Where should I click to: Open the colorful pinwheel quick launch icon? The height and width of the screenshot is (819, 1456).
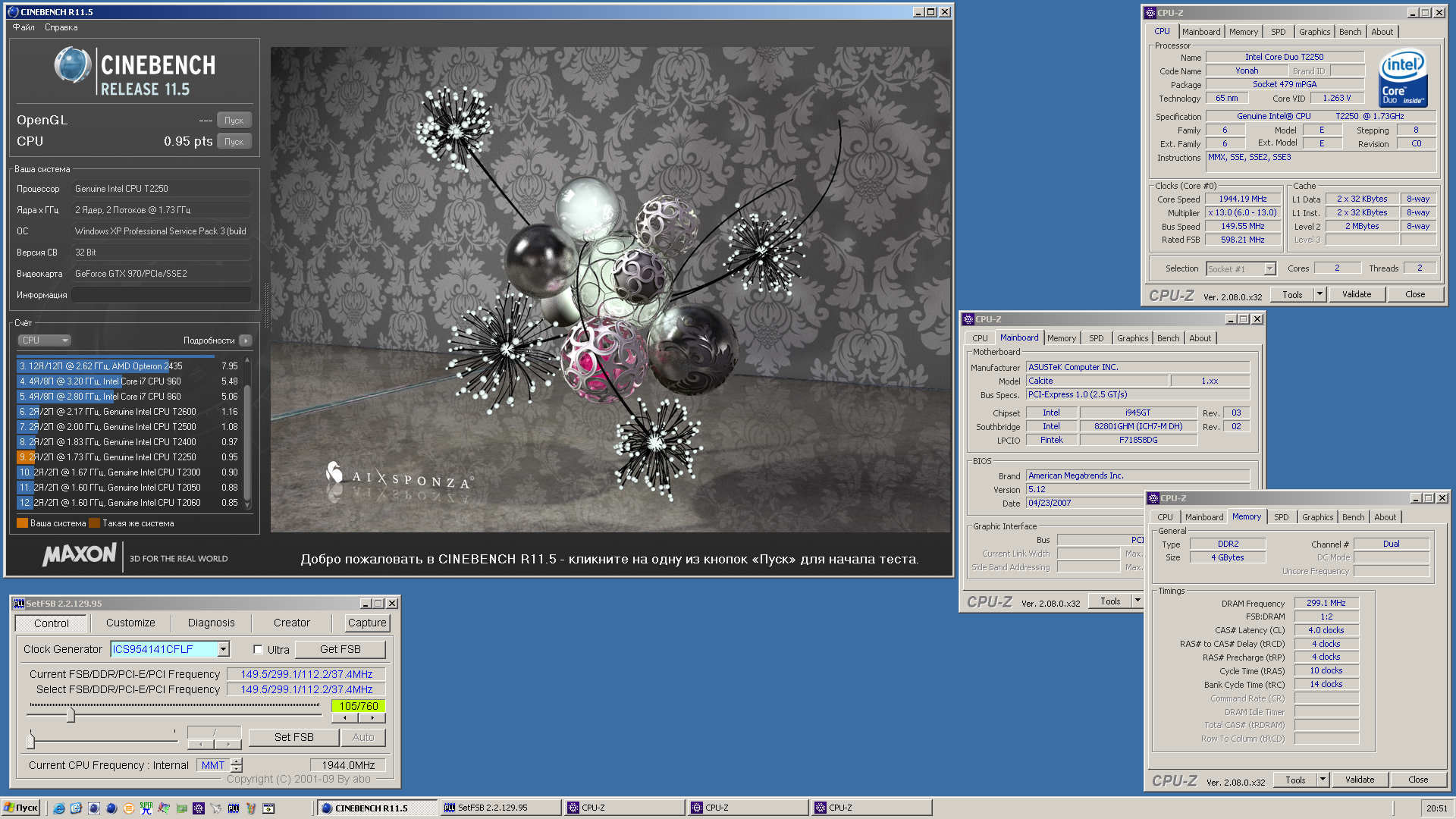[164, 808]
